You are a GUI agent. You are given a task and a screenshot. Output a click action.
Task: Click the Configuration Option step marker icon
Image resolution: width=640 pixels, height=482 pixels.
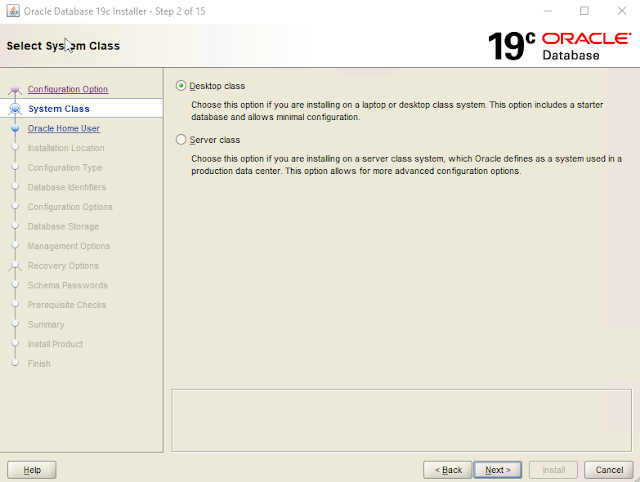(15, 89)
